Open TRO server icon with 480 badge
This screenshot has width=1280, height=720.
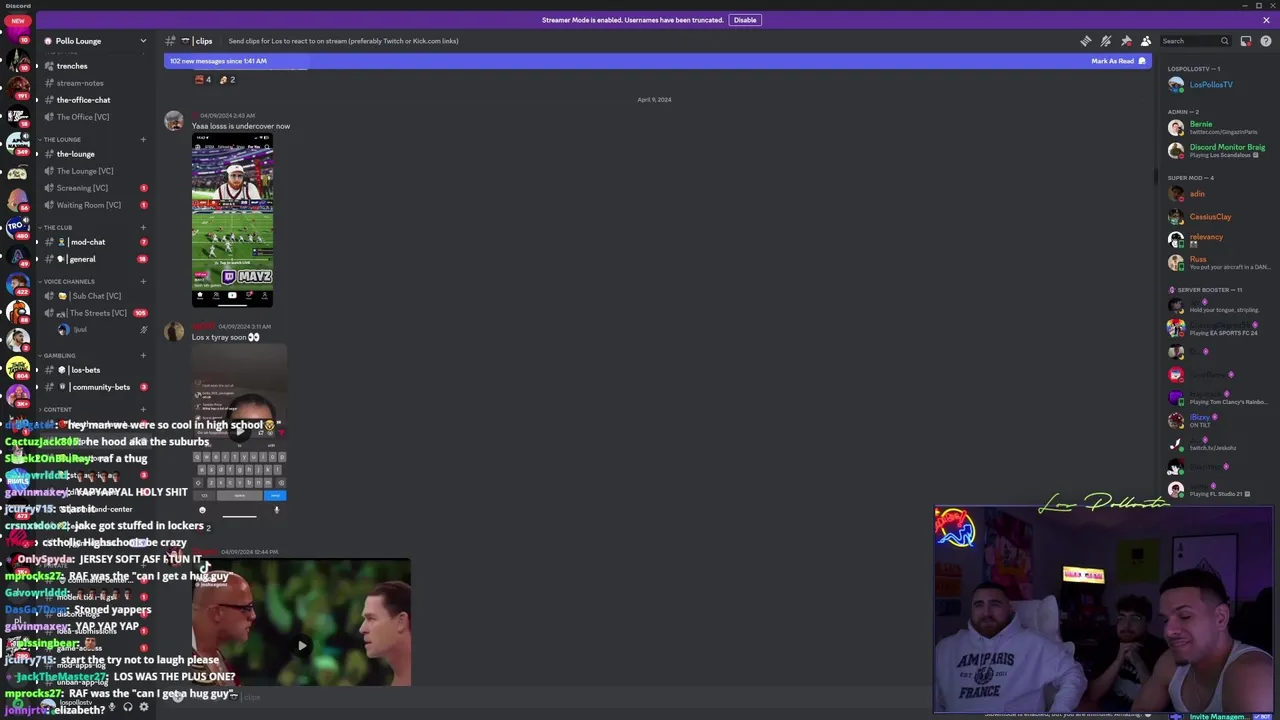coord(17,227)
